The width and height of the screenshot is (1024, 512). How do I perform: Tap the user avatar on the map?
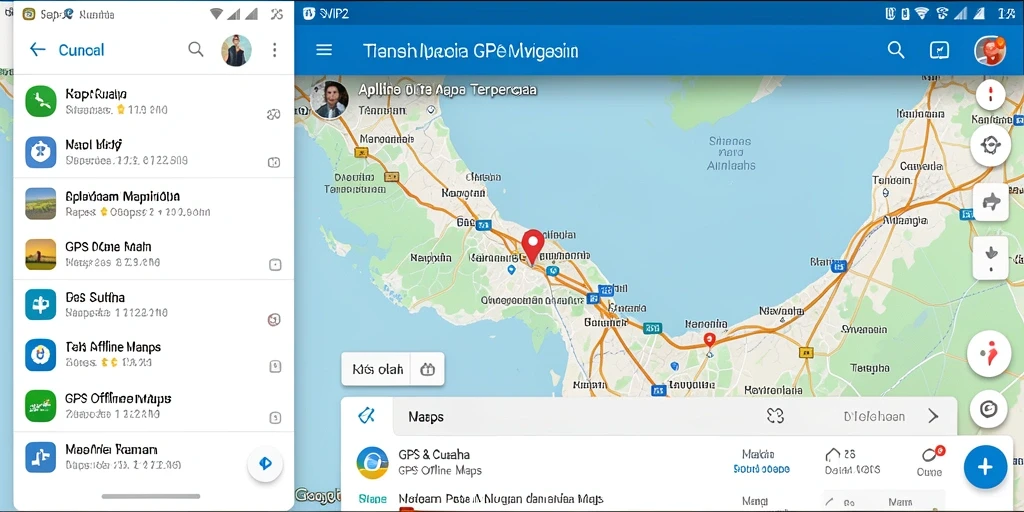point(329,100)
